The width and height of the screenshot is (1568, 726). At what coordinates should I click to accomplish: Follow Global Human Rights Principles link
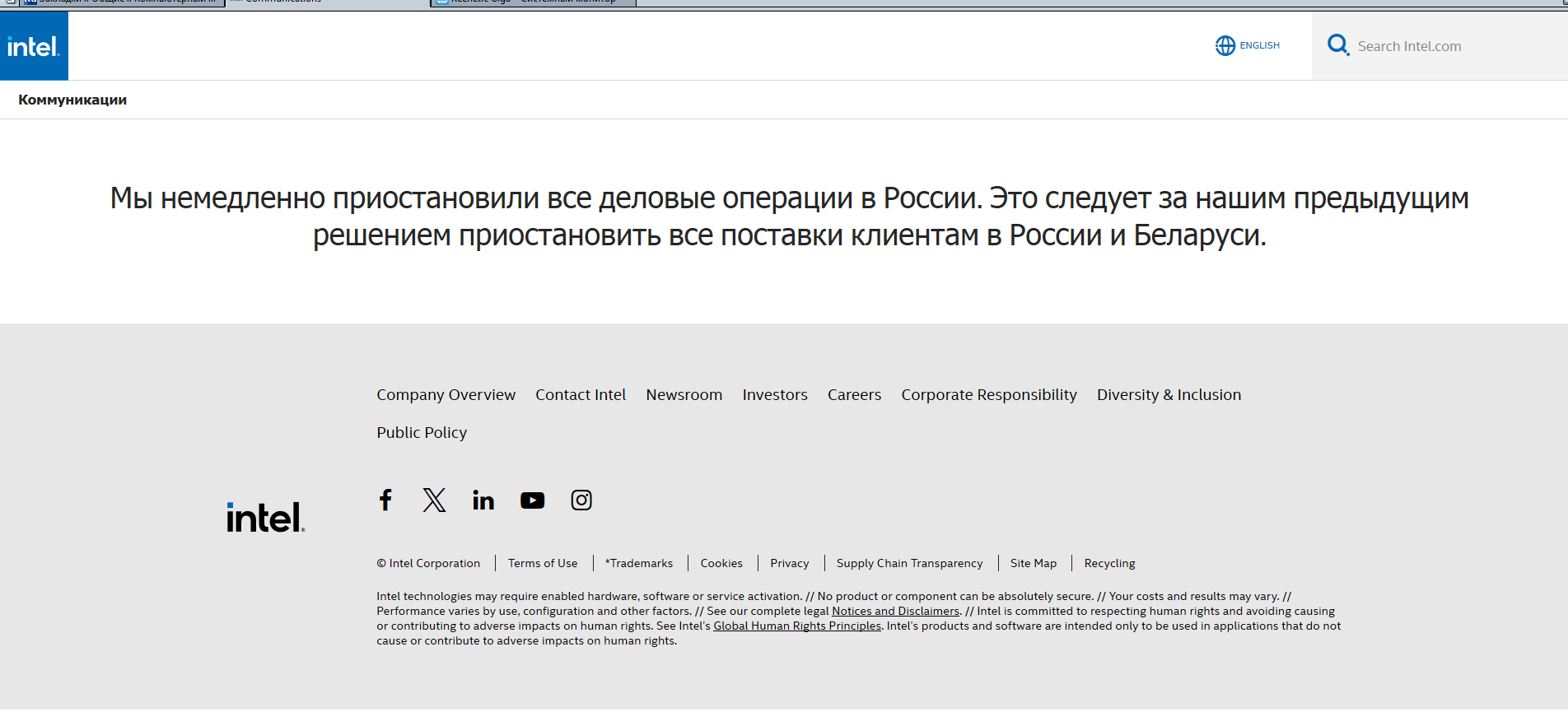(797, 626)
